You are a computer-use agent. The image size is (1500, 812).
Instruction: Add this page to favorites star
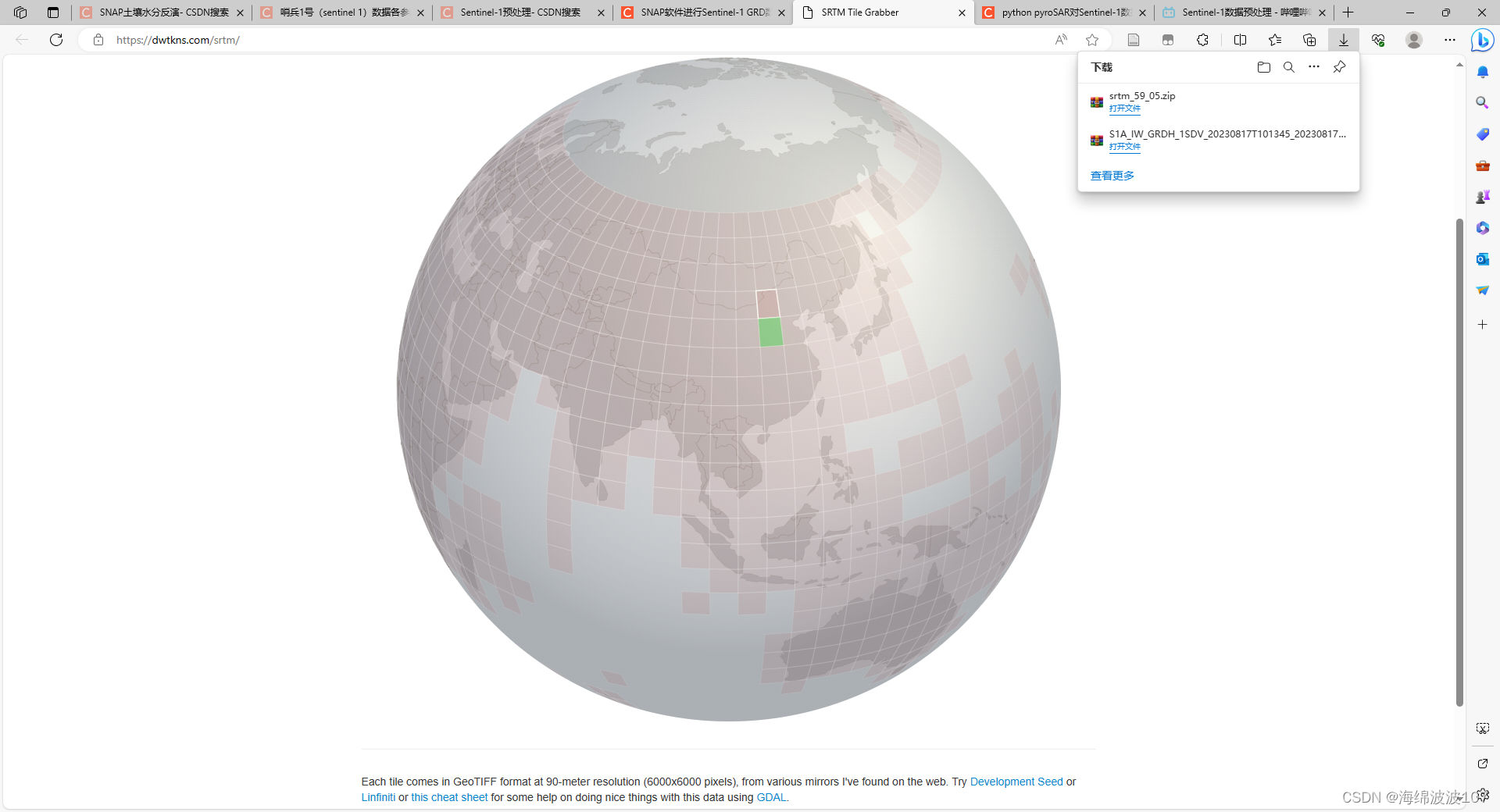pos(1092,40)
